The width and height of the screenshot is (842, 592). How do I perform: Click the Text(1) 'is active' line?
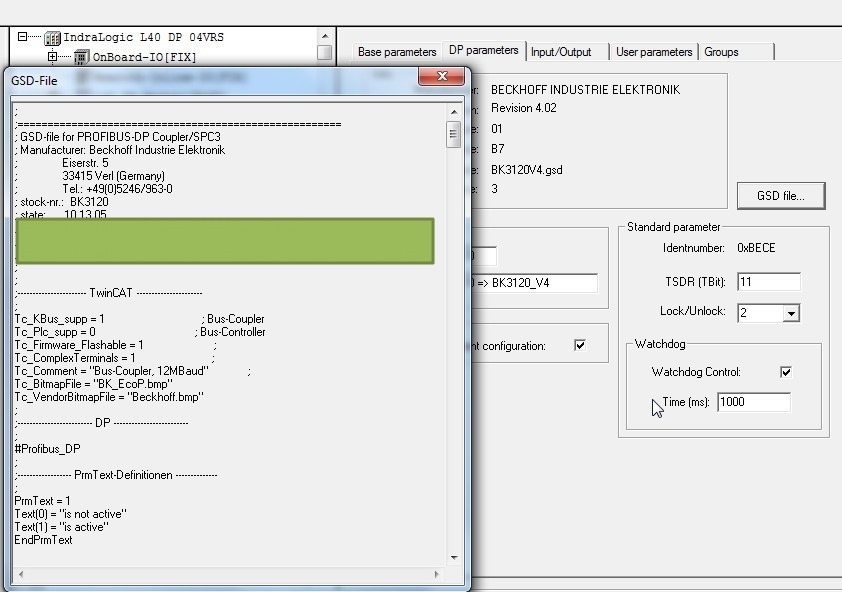pos(61,527)
